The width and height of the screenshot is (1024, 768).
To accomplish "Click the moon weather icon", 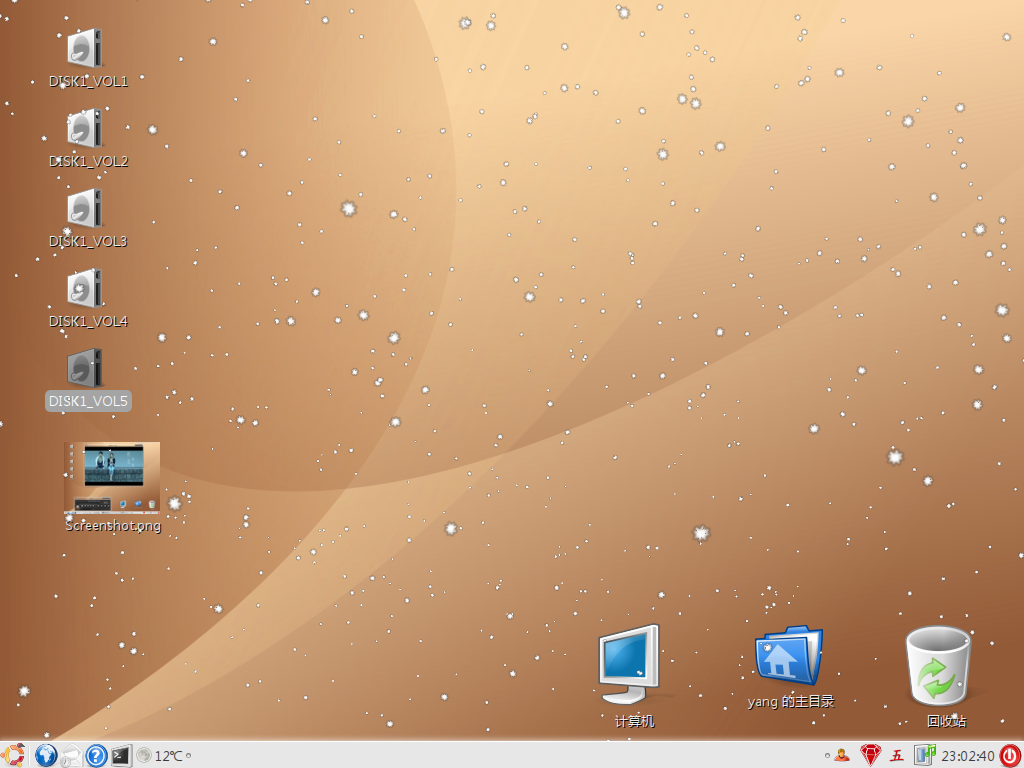I will (x=144, y=756).
